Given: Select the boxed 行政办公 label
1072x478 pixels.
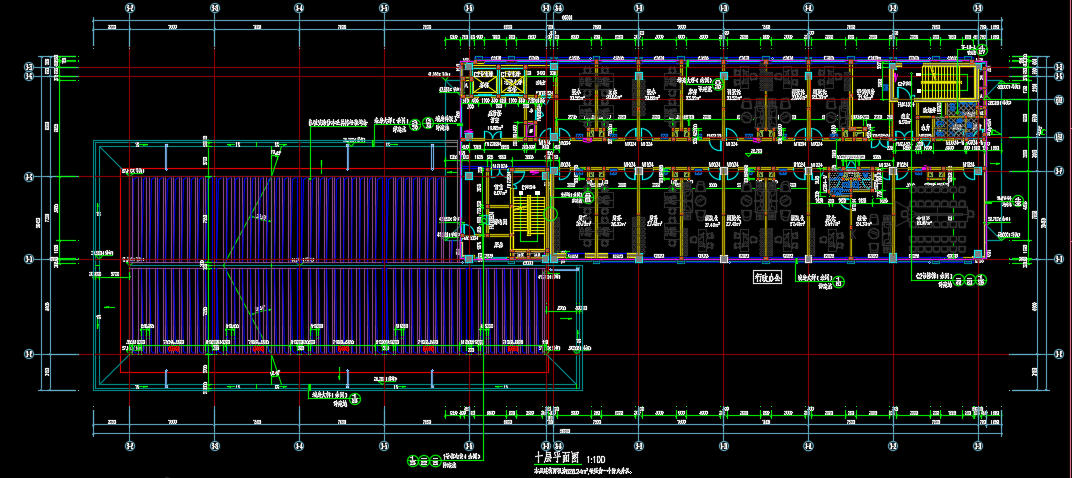Looking at the screenshot, I should pyautogui.click(x=766, y=278).
